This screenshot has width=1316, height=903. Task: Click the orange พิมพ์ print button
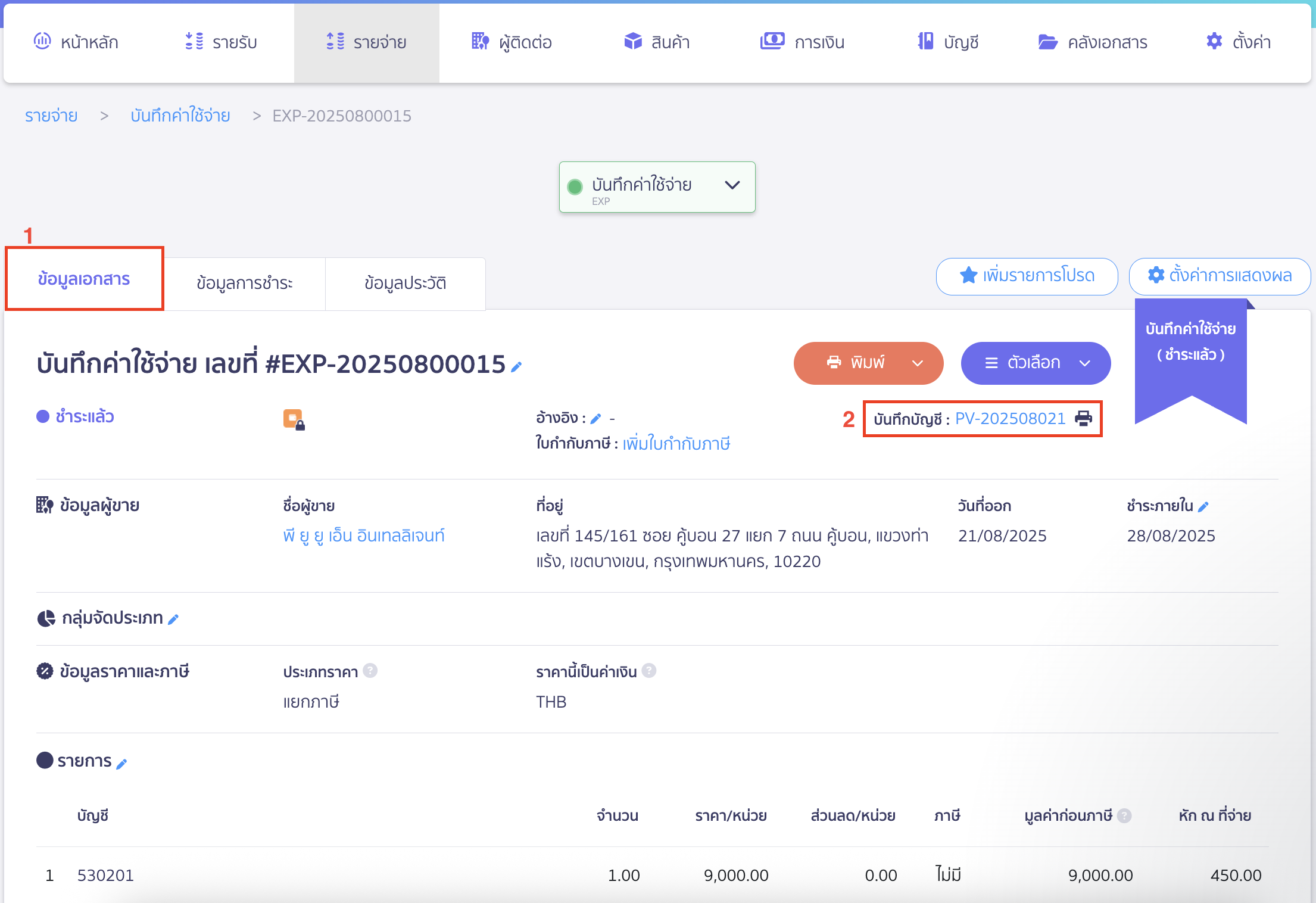point(868,363)
